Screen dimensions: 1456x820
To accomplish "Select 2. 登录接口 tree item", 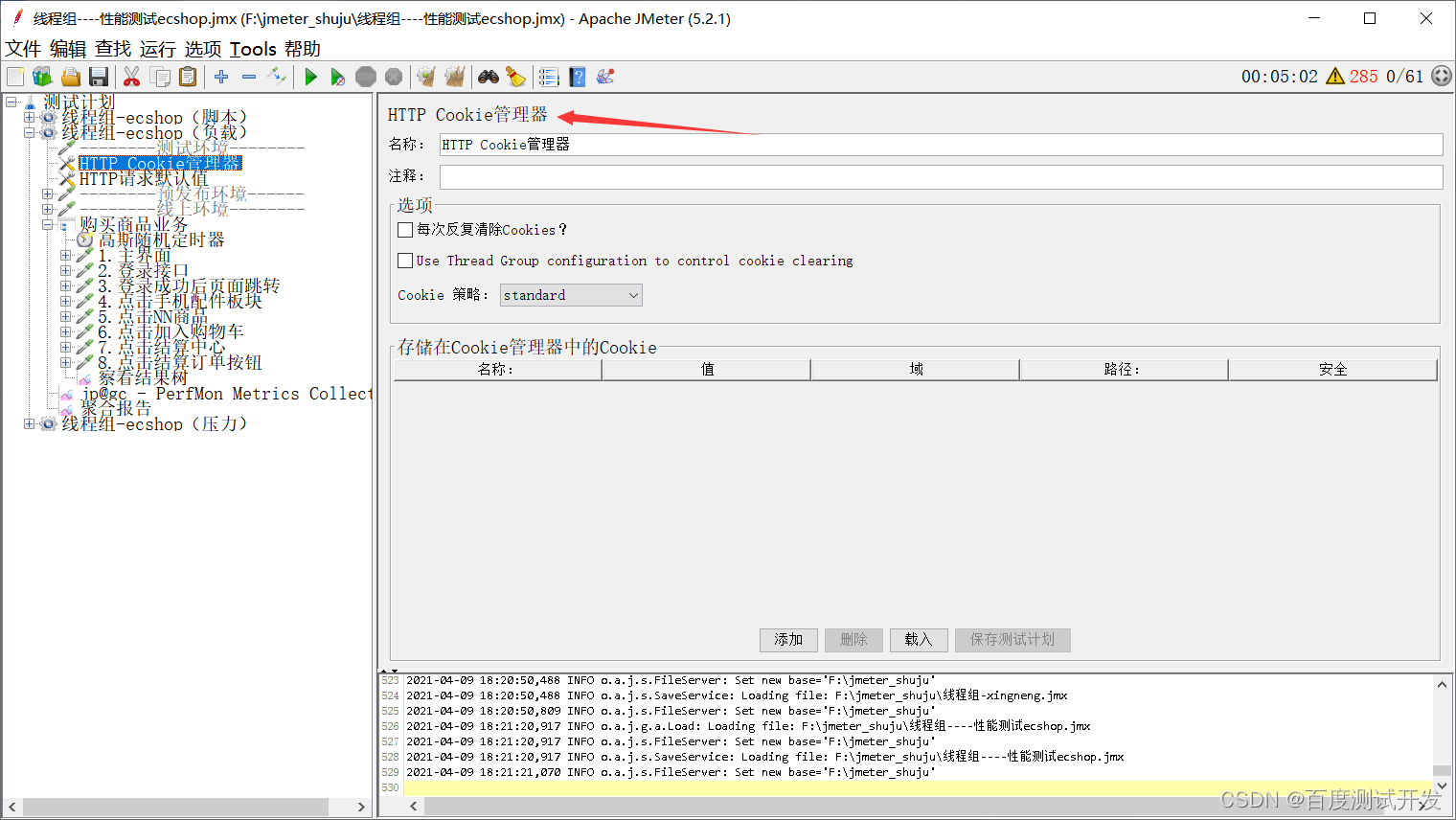I will [x=144, y=271].
